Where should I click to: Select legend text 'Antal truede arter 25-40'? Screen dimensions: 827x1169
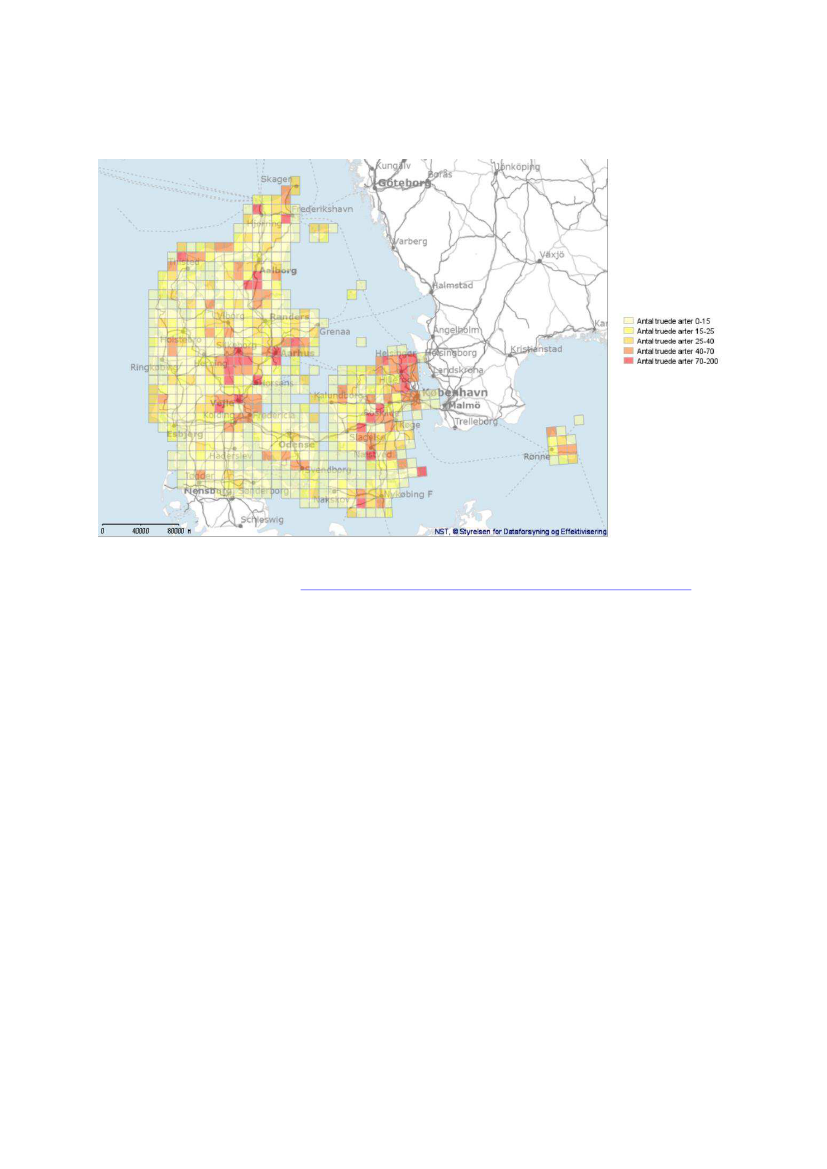tap(675, 341)
